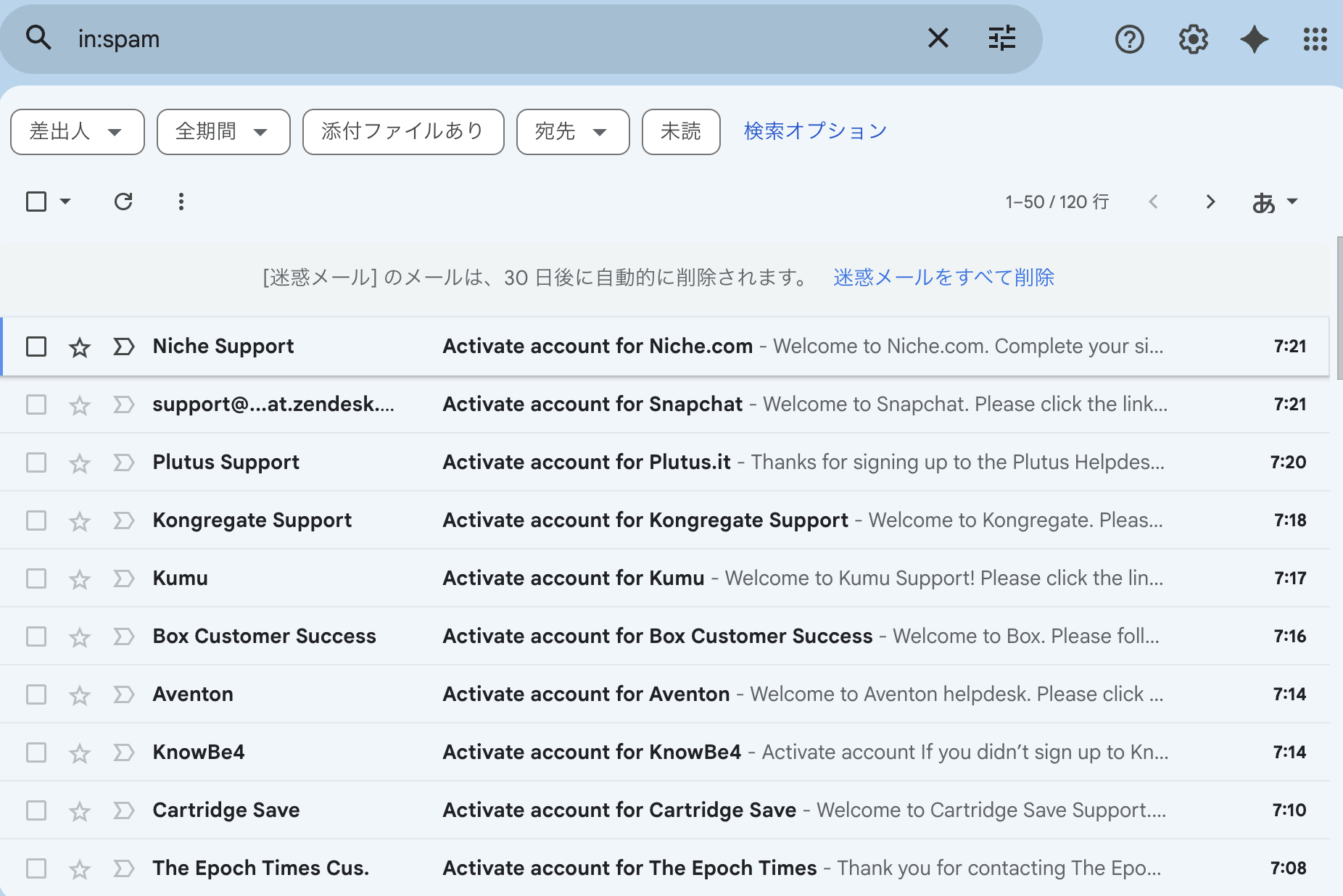Click the search magnifier icon
Screen dimensions: 1343x896
pyautogui.click(x=38, y=38)
